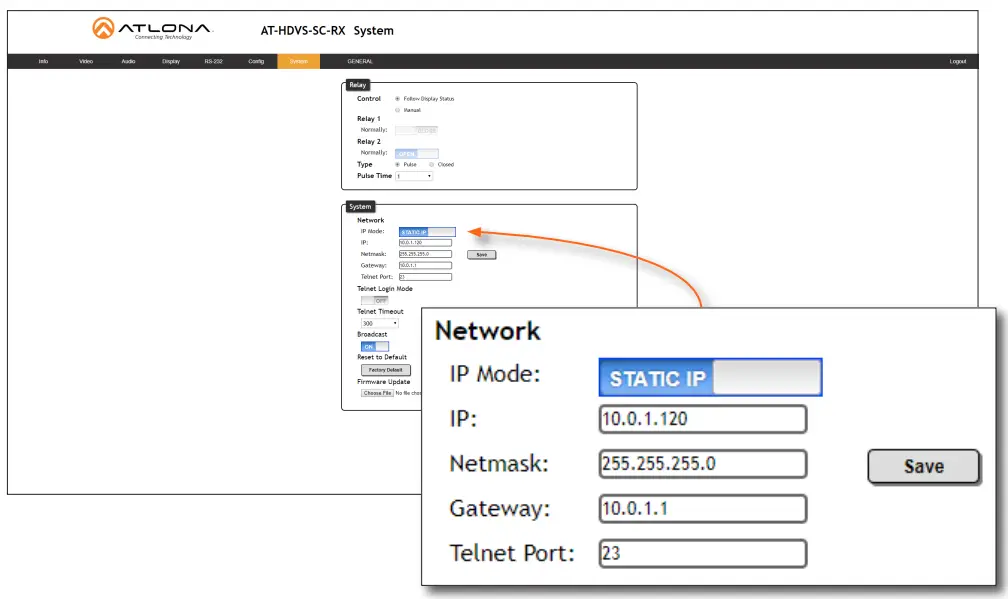Click the Firmware Update label
1008x599 pixels.
[x=384, y=382]
